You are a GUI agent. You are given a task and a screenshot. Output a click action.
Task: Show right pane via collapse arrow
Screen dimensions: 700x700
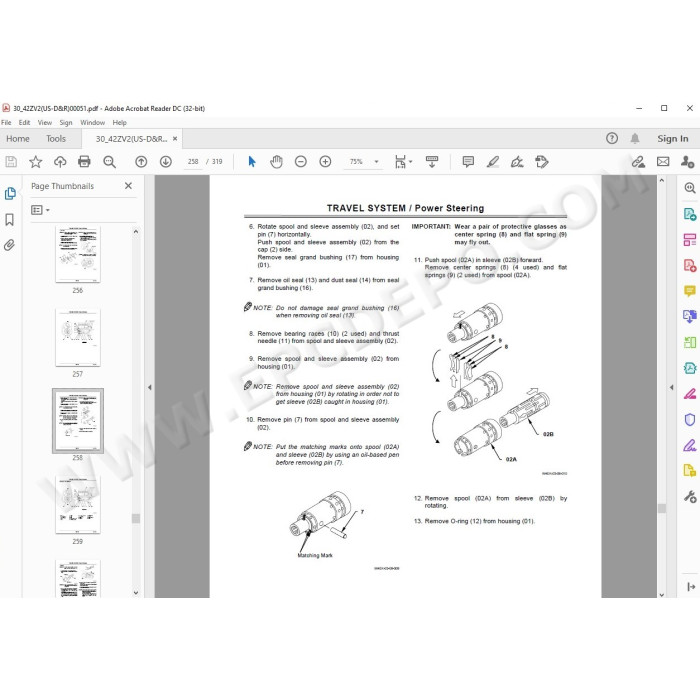tap(671, 388)
